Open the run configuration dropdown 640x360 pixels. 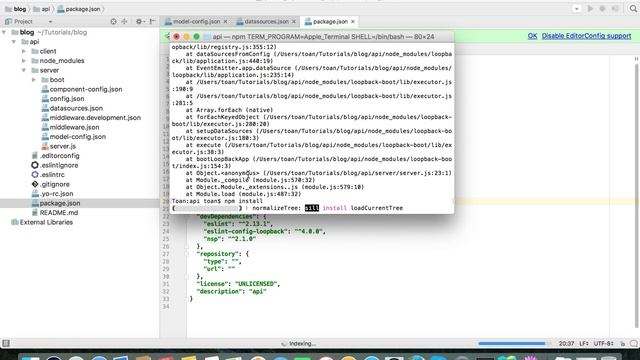point(576,9)
